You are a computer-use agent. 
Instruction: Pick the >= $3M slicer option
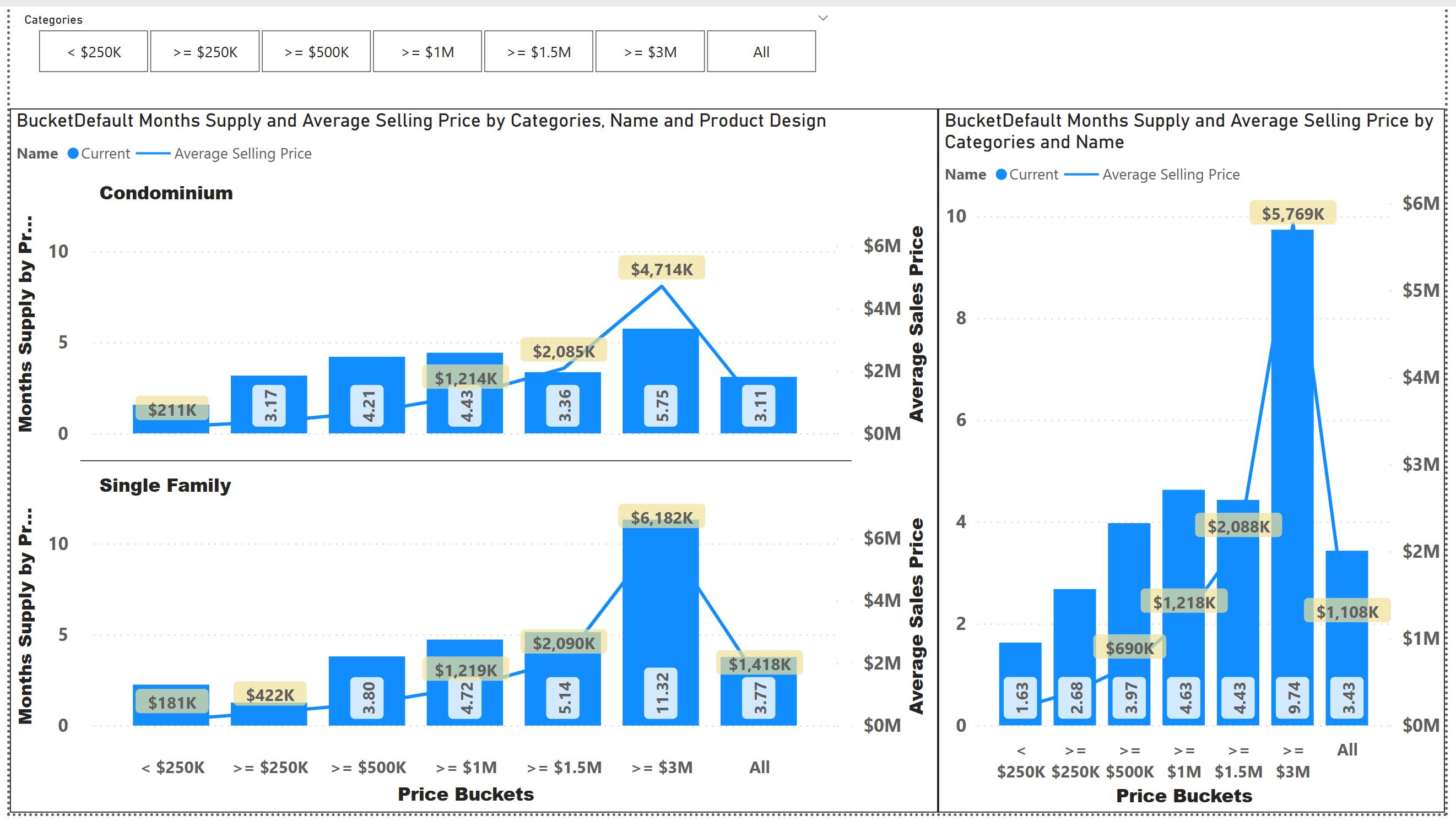[x=650, y=51]
